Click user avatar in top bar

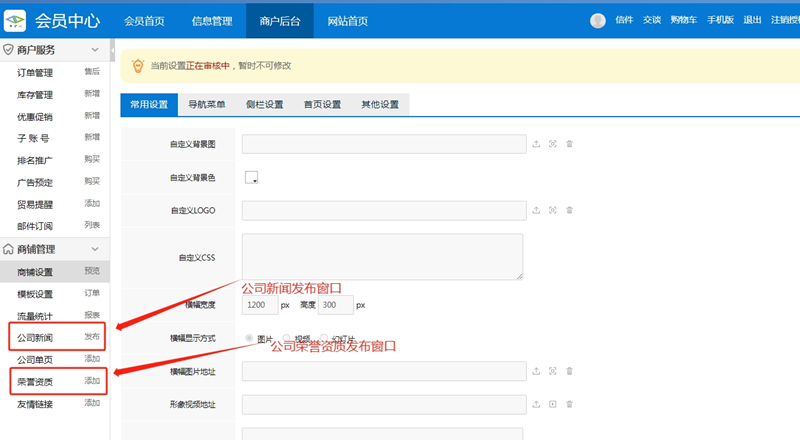pos(598,20)
